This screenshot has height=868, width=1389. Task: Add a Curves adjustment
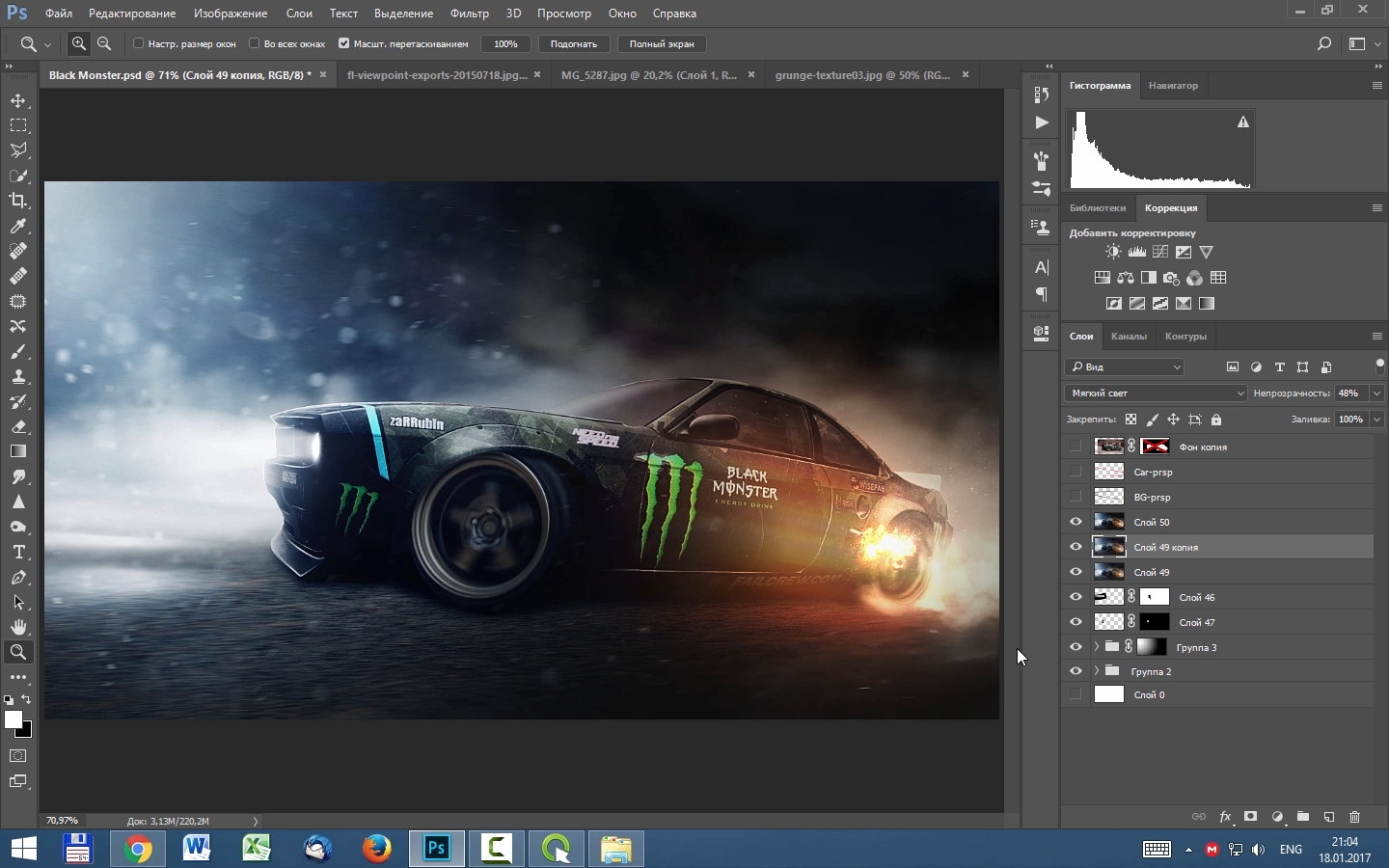point(1159,252)
